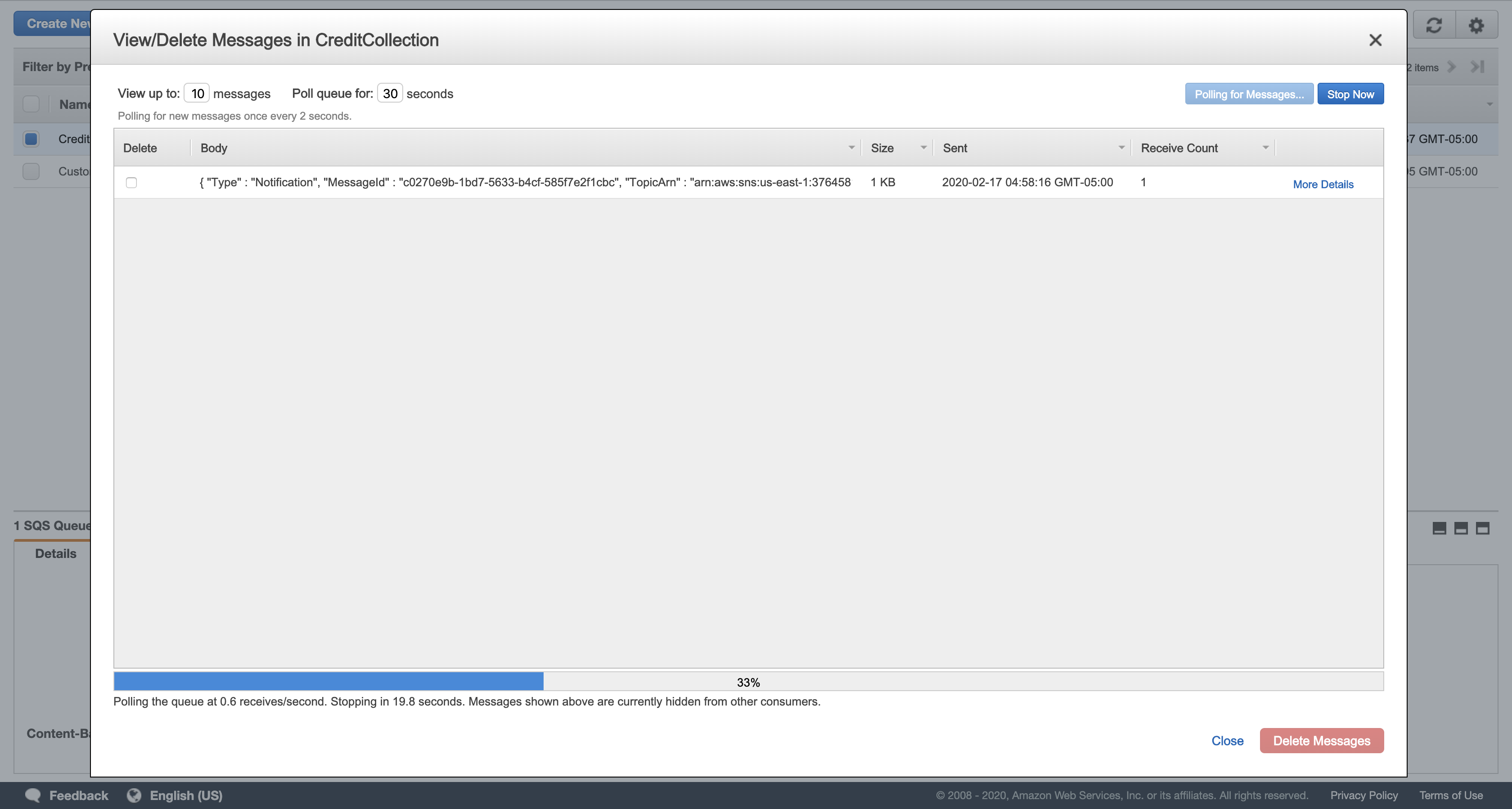
Task: Open the Sent column dropdown arrow
Action: point(1121,148)
